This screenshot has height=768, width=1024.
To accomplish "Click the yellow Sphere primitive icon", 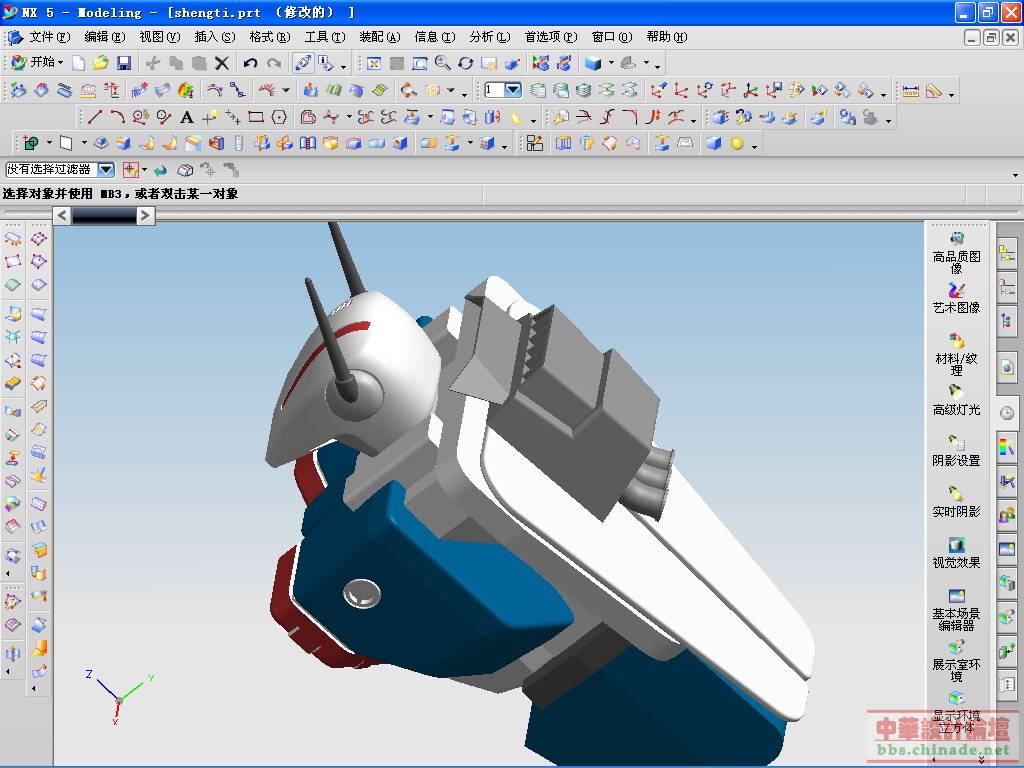I will [x=737, y=143].
